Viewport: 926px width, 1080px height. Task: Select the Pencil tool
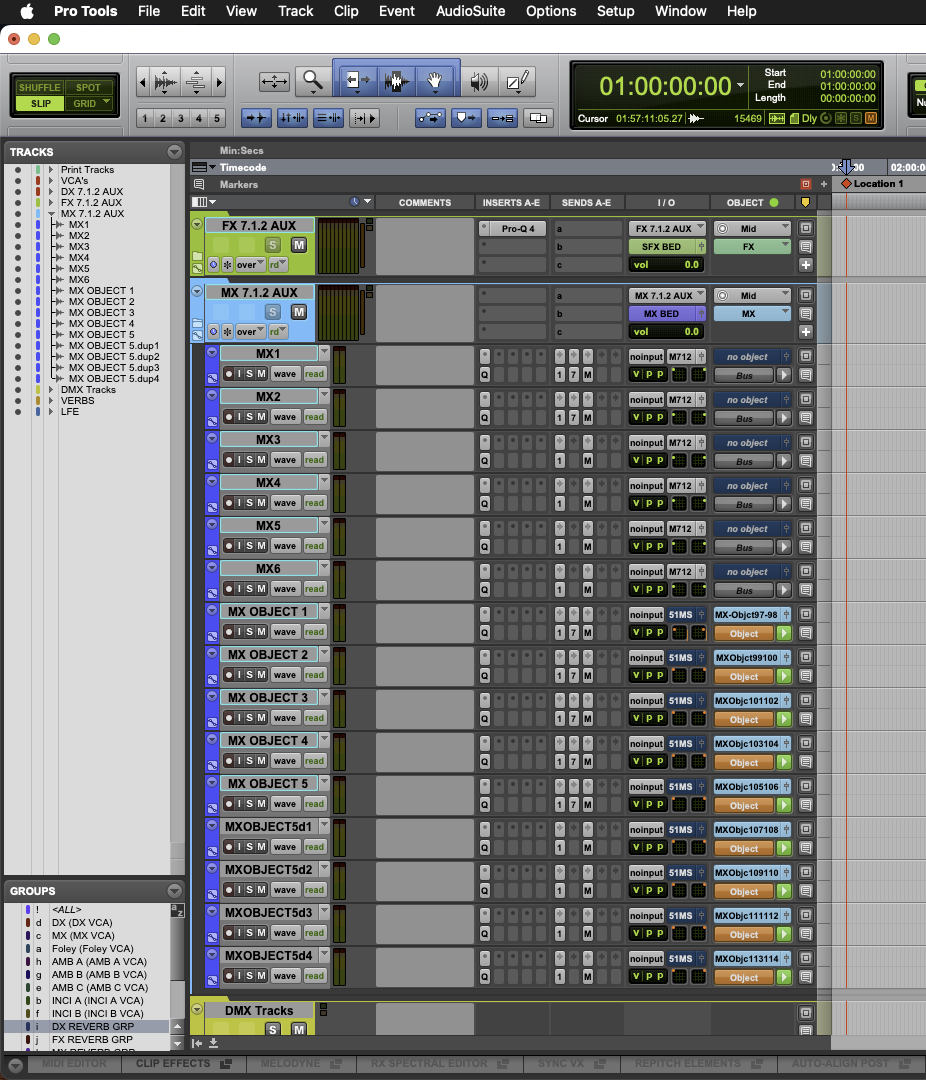pos(517,81)
